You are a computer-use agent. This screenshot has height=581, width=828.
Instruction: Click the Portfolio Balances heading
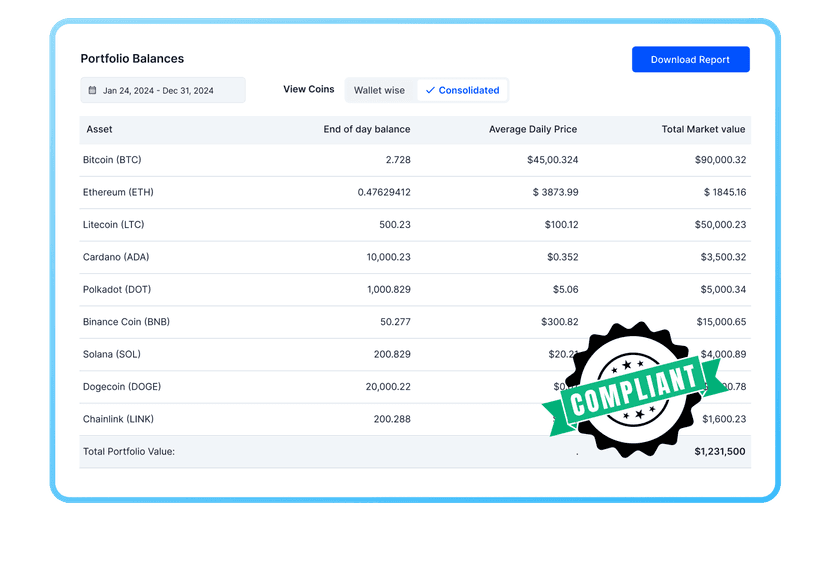click(x=132, y=59)
